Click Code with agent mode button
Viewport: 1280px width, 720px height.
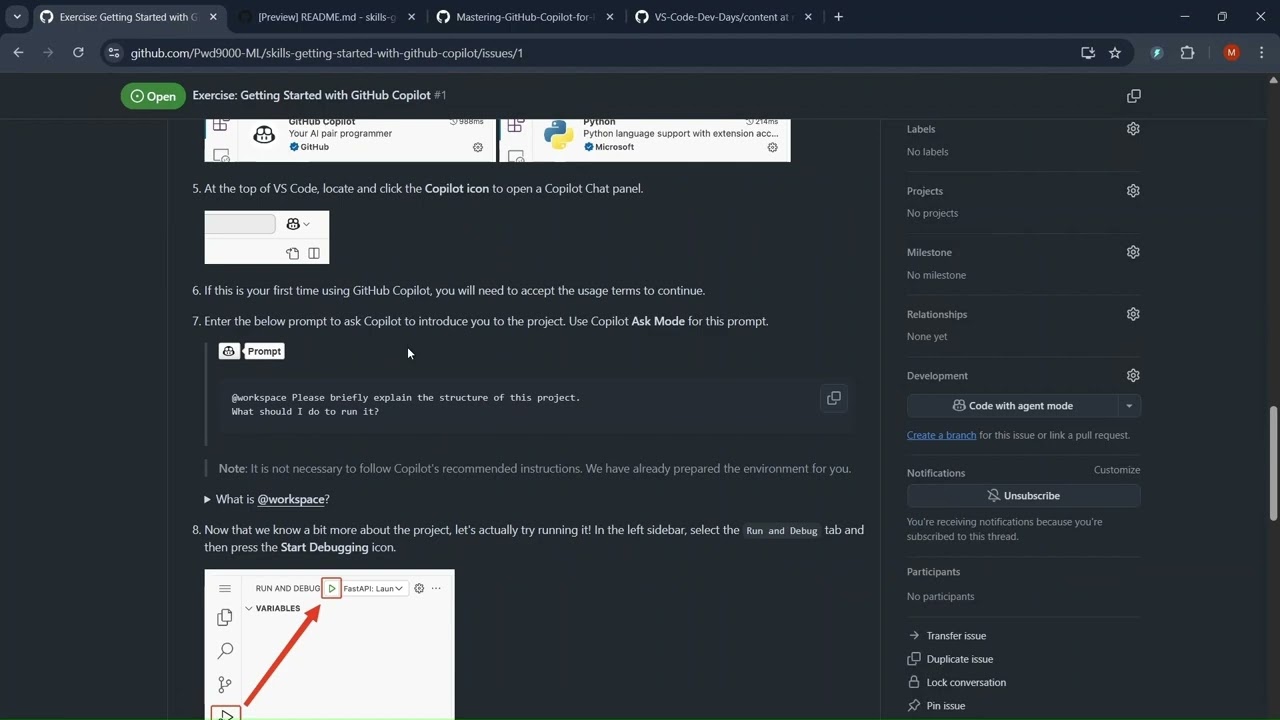point(1012,406)
